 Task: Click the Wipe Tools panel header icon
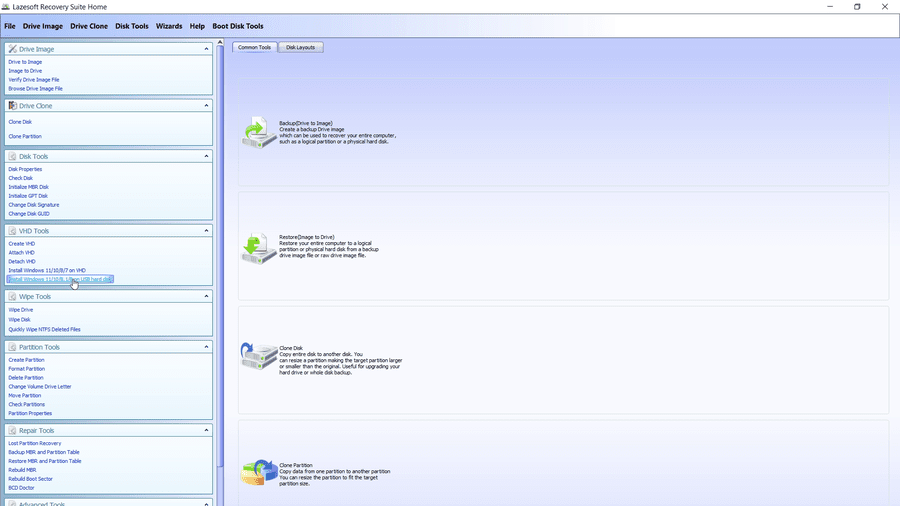pyautogui.click(x=13, y=297)
